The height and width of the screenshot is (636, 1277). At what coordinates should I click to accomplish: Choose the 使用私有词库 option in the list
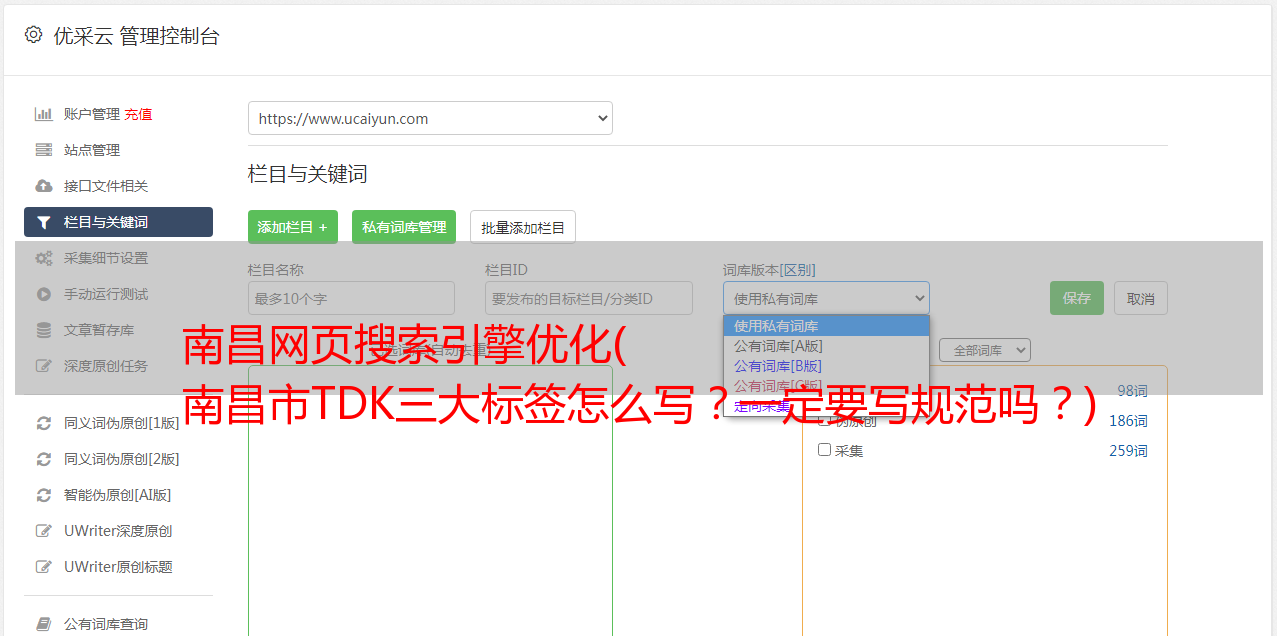pyautogui.click(x=826, y=326)
